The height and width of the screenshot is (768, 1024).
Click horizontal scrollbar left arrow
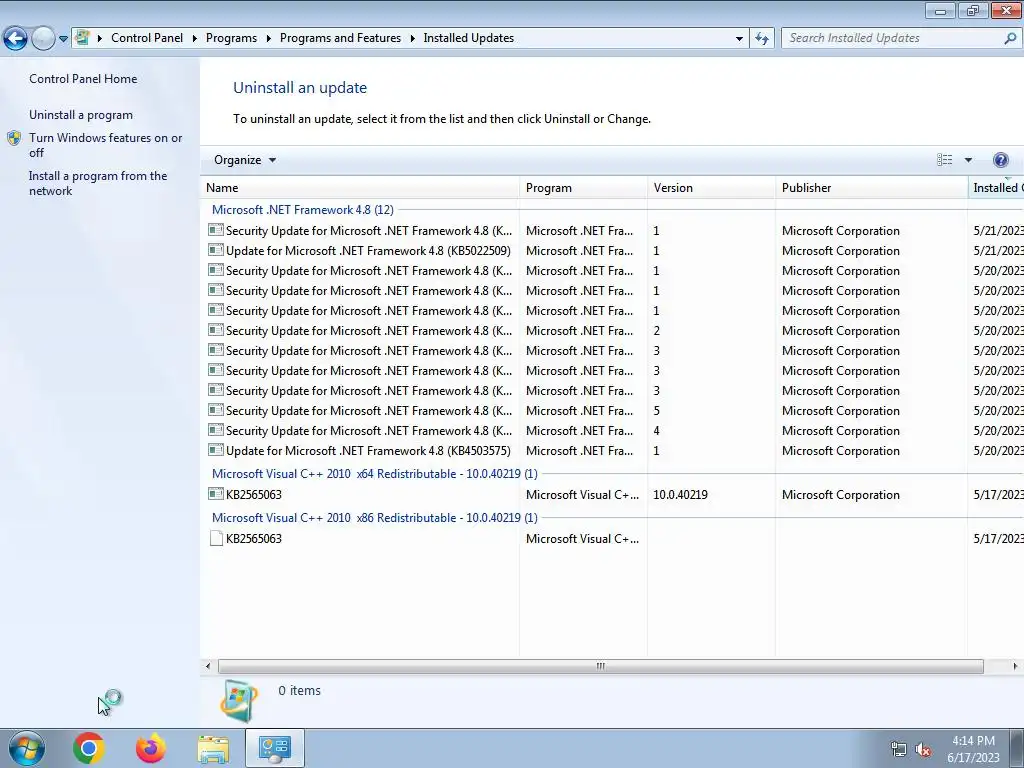point(208,666)
